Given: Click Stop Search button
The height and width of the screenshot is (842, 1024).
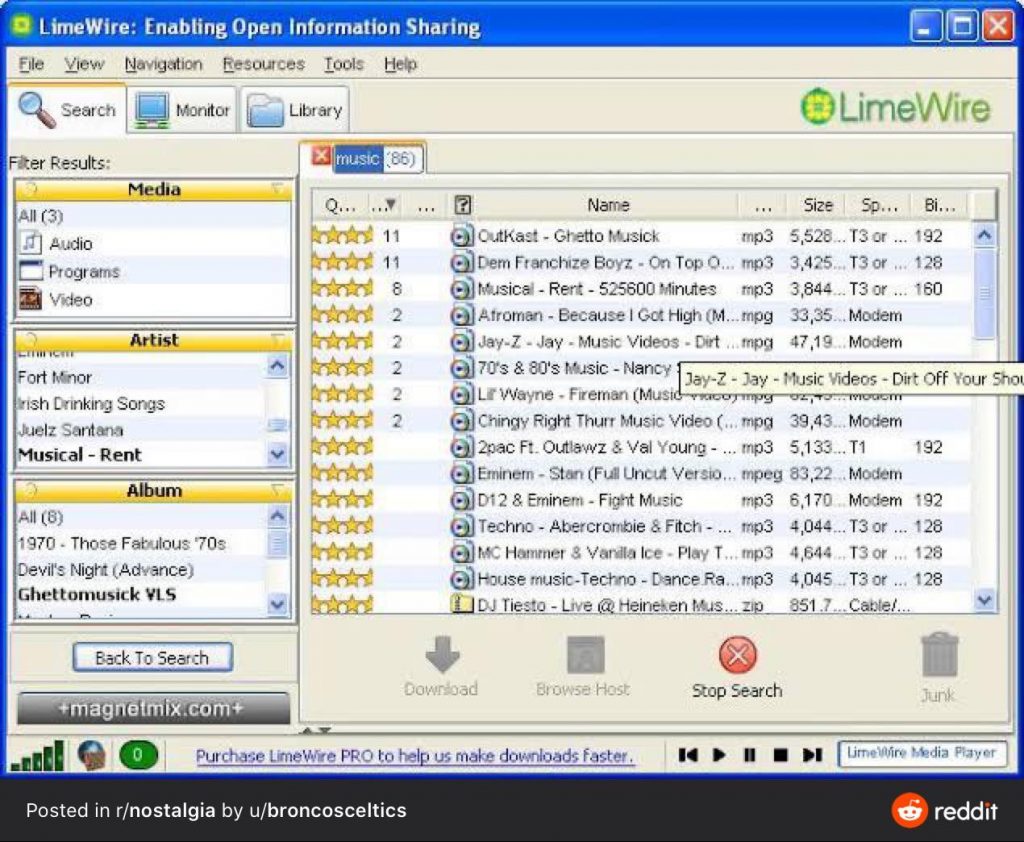Looking at the screenshot, I should 737,668.
